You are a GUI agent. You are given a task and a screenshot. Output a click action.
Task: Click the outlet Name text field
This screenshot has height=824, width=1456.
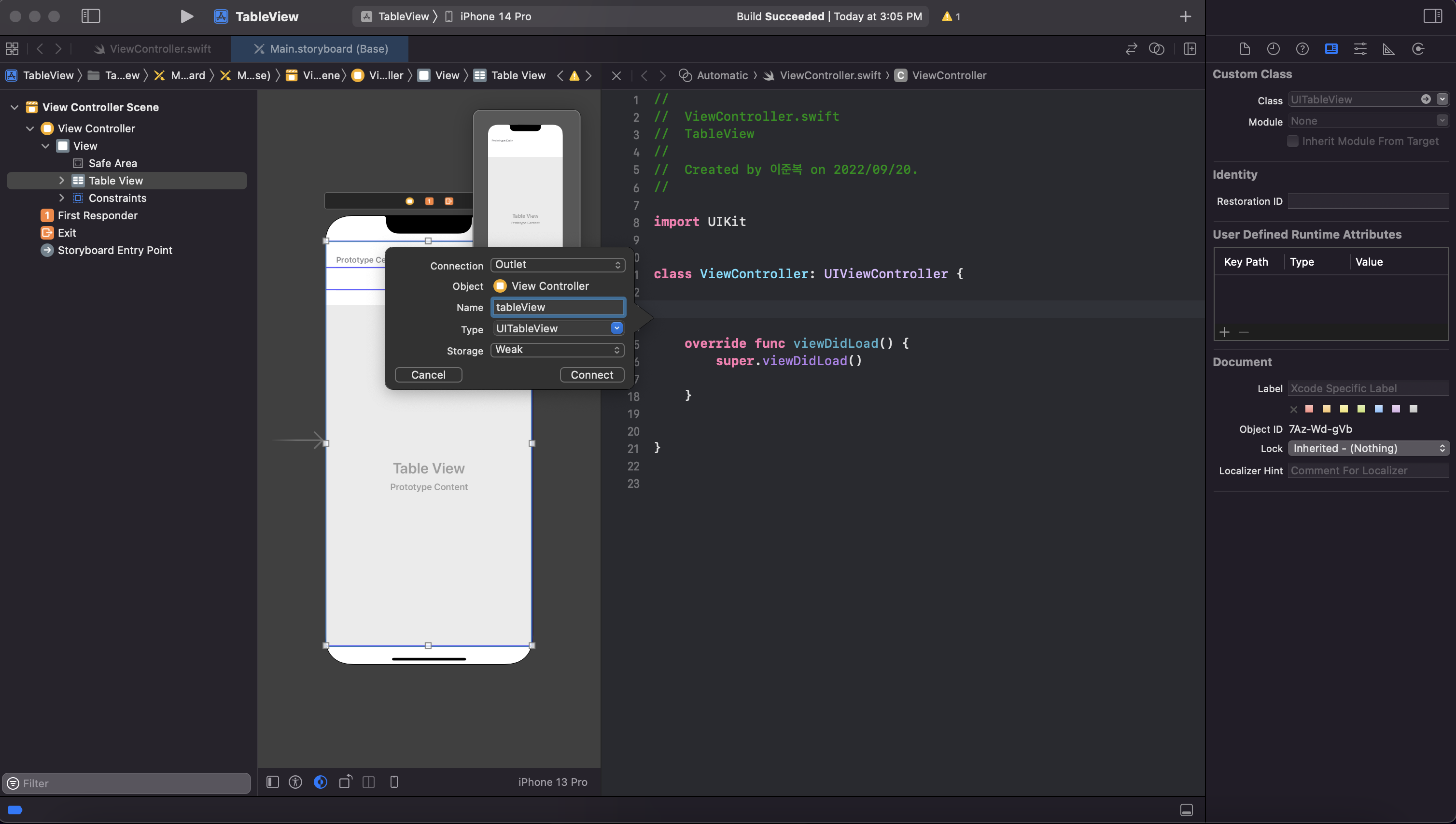(x=557, y=307)
